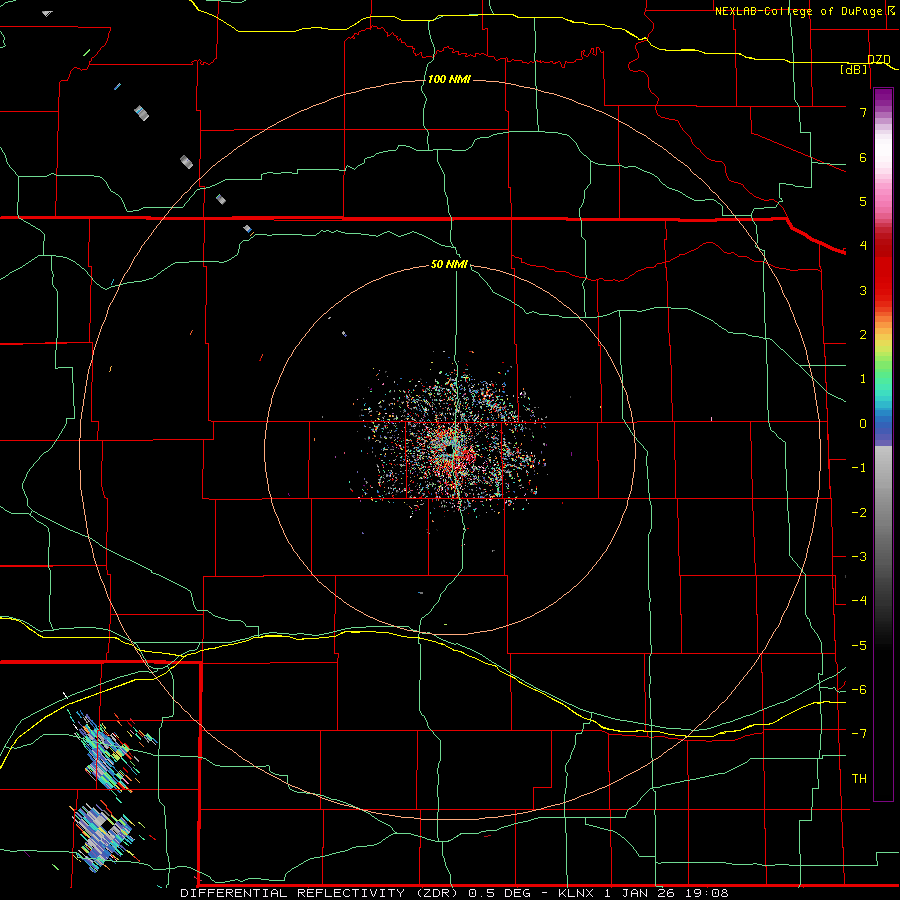Click the -1 value on the scale
The width and height of the screenshot is (900, 900).
tap(859, 468)
